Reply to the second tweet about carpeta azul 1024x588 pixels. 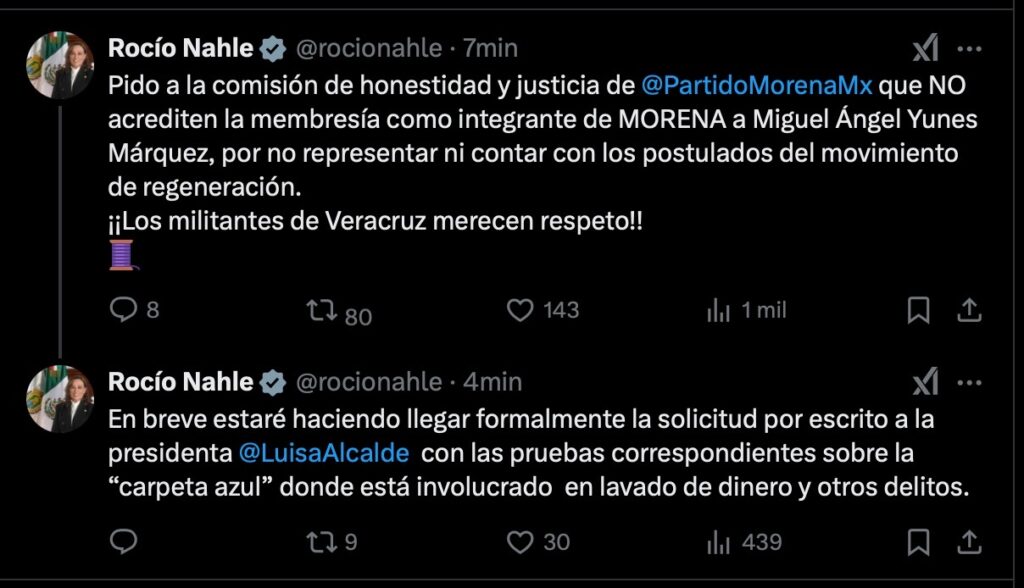[123, 542]
